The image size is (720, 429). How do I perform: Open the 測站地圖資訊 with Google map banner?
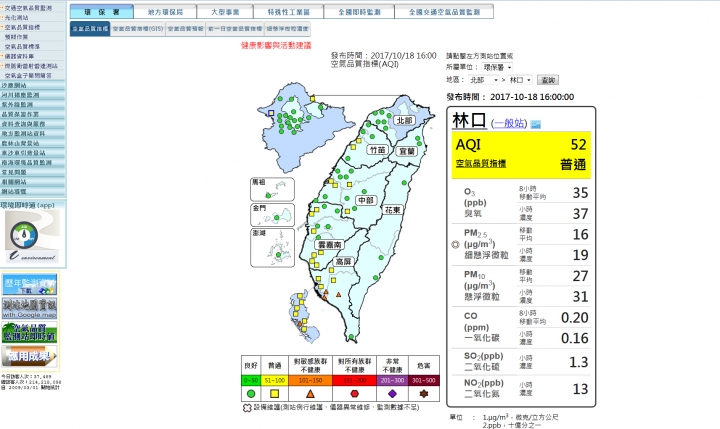coord(29,308)
